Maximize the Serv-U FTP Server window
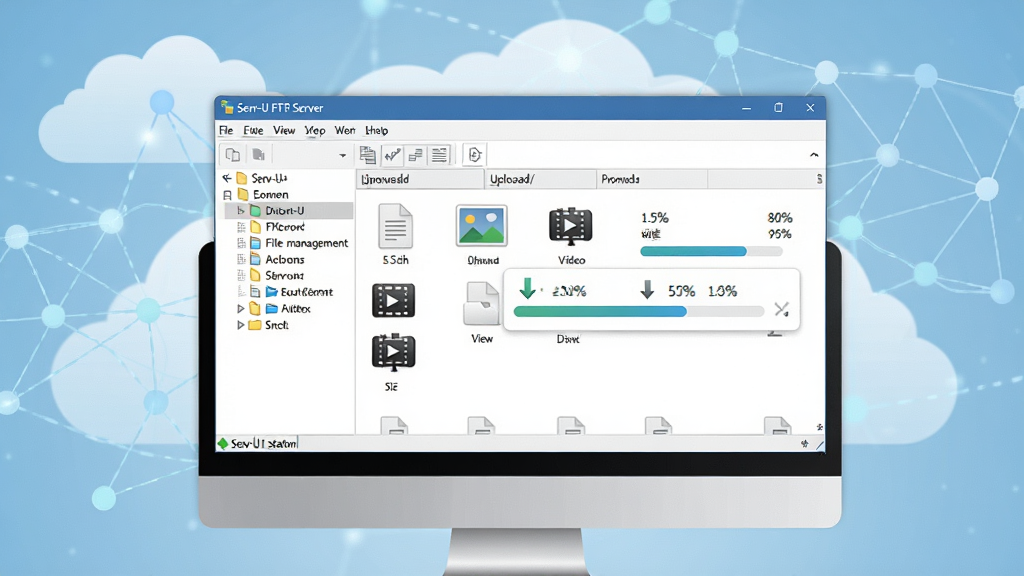The width and height of the screenshot is (1024, 576). point(778,108)
